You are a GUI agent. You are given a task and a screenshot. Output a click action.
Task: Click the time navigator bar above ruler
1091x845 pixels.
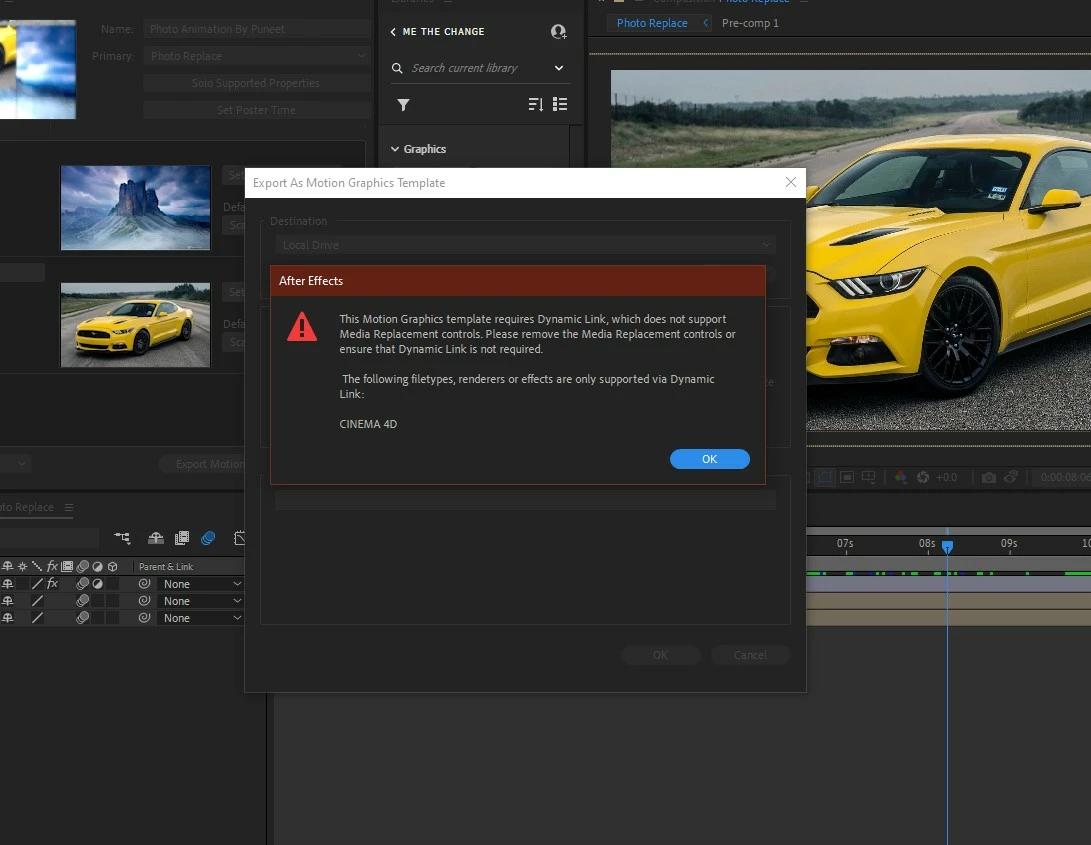click(x=948, y=531)
